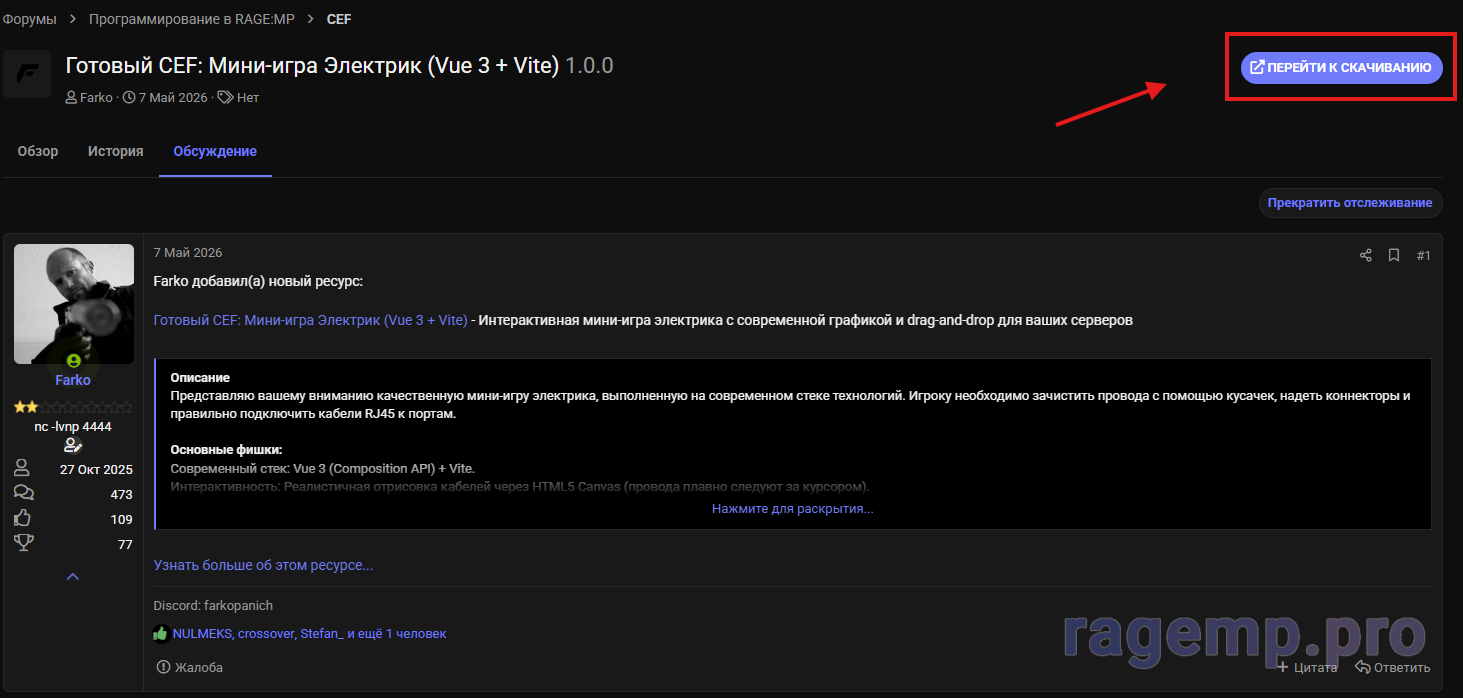The width and height of the screenshot is (1463, 698).
Task: Click the trophy points icon in user sidebar
Action: pos(23,543)
